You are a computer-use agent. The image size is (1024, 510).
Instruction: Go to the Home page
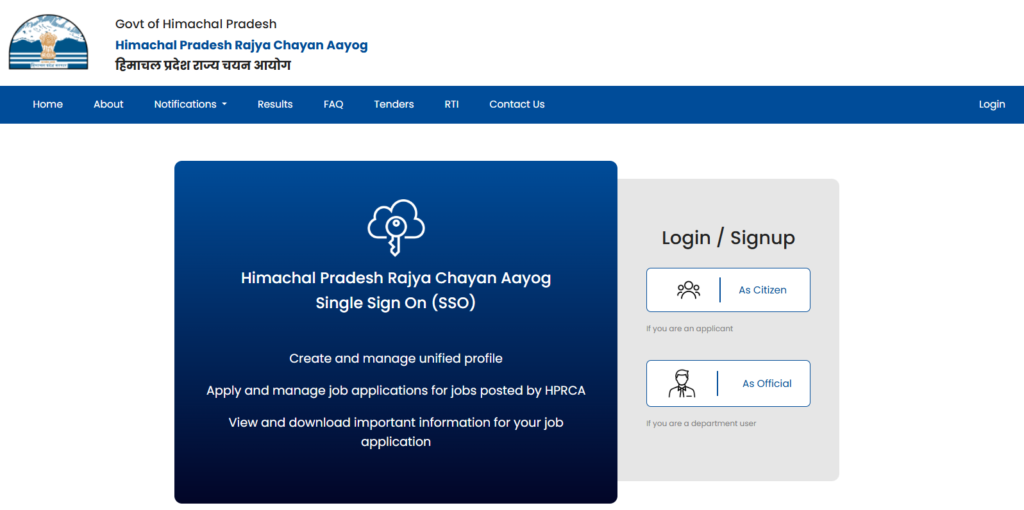coord(48,104)
